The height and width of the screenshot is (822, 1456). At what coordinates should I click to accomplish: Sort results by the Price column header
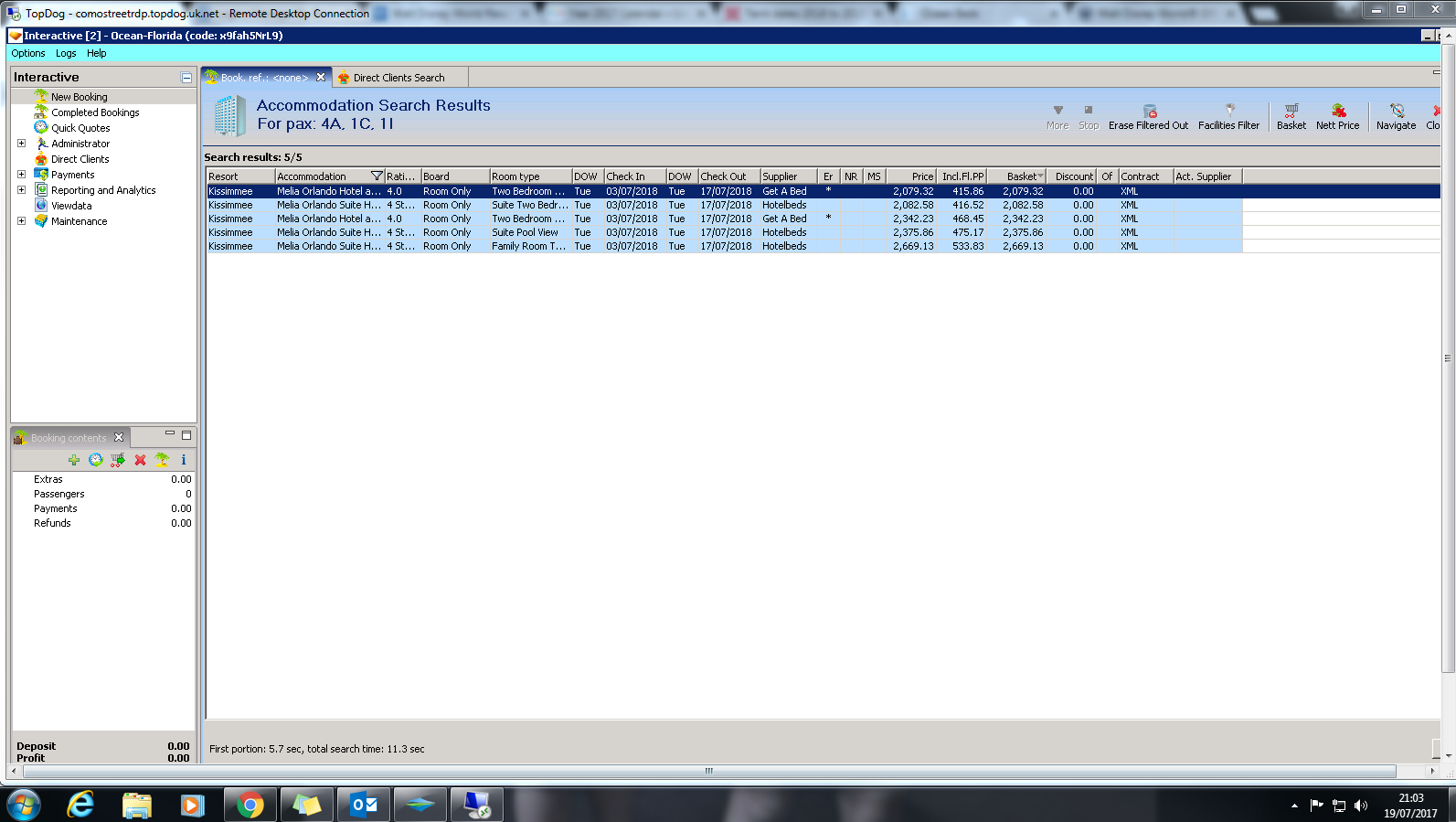click(x=911, y=176)
